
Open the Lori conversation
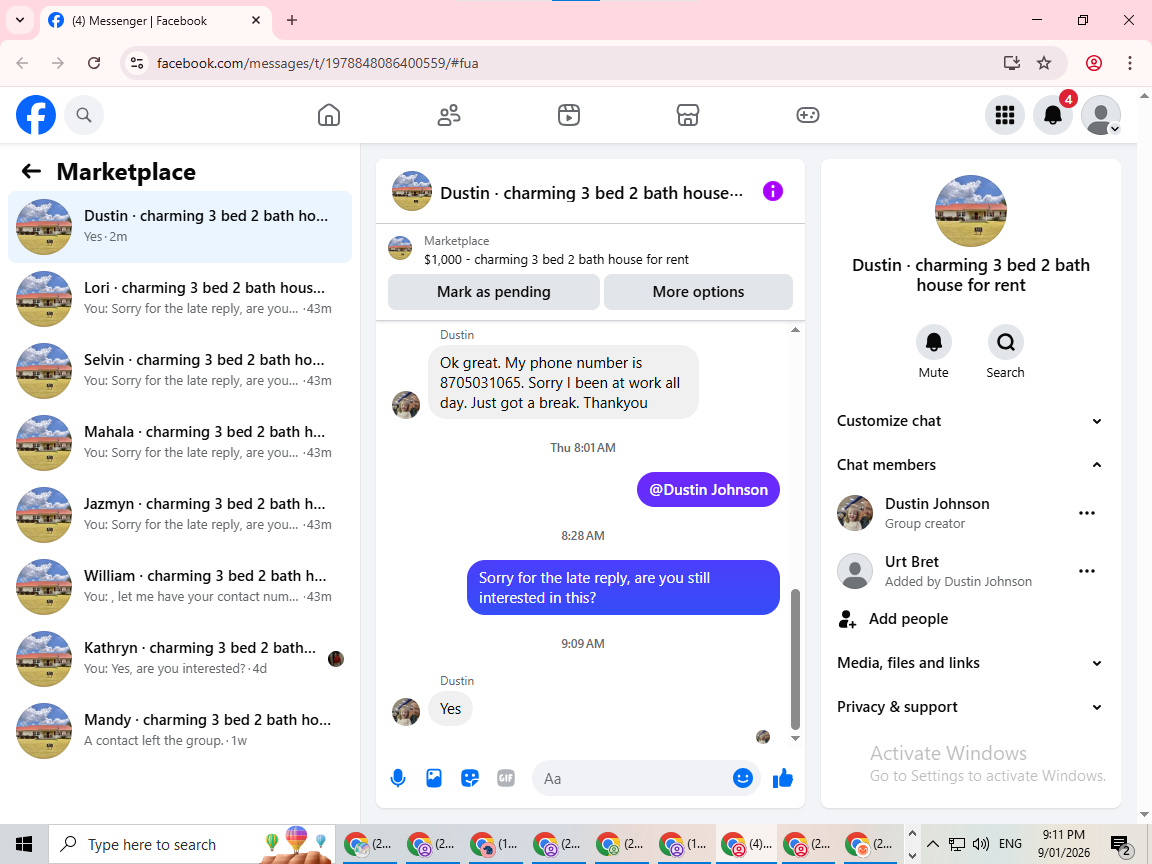click(180, 299)
